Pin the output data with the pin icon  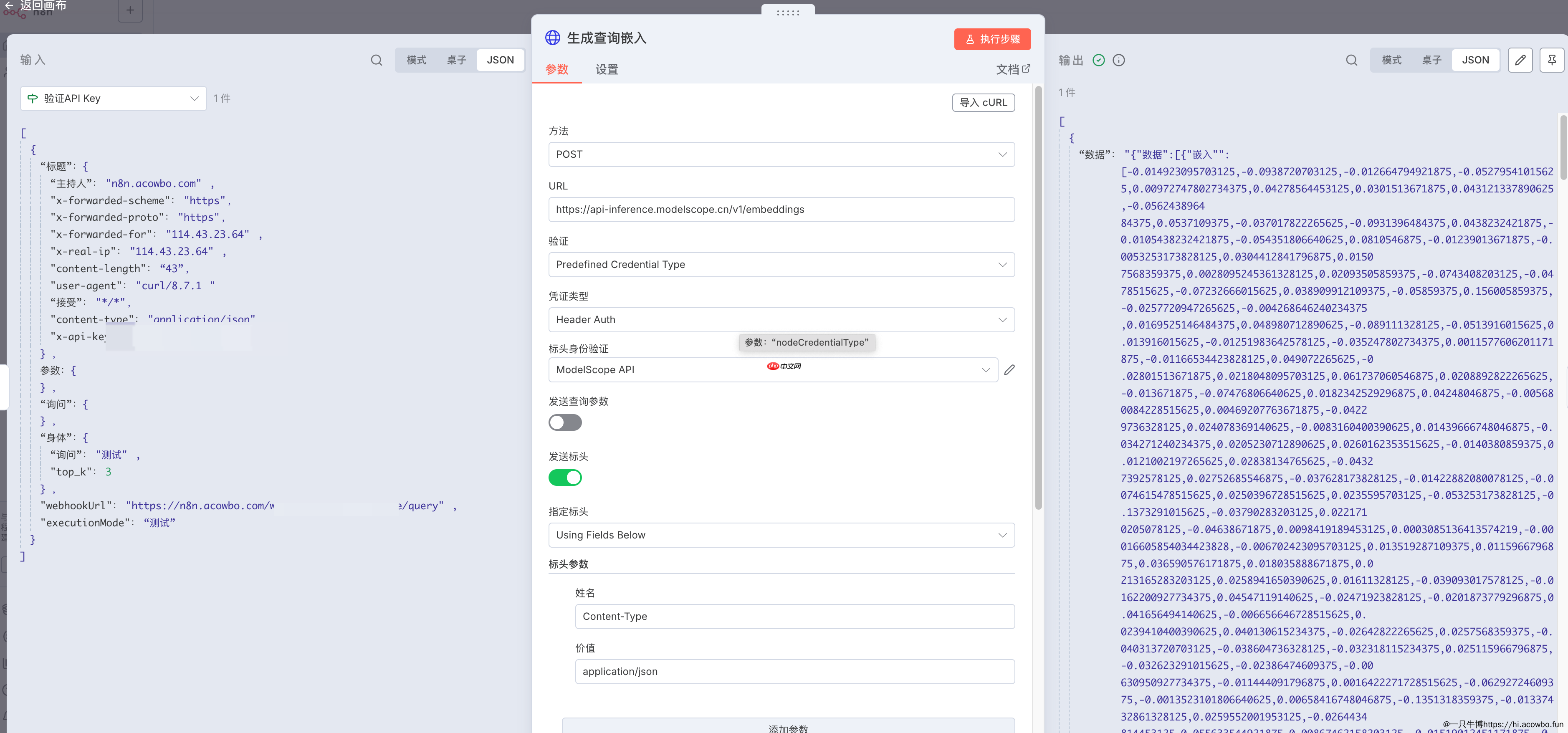coord(1552,60)
